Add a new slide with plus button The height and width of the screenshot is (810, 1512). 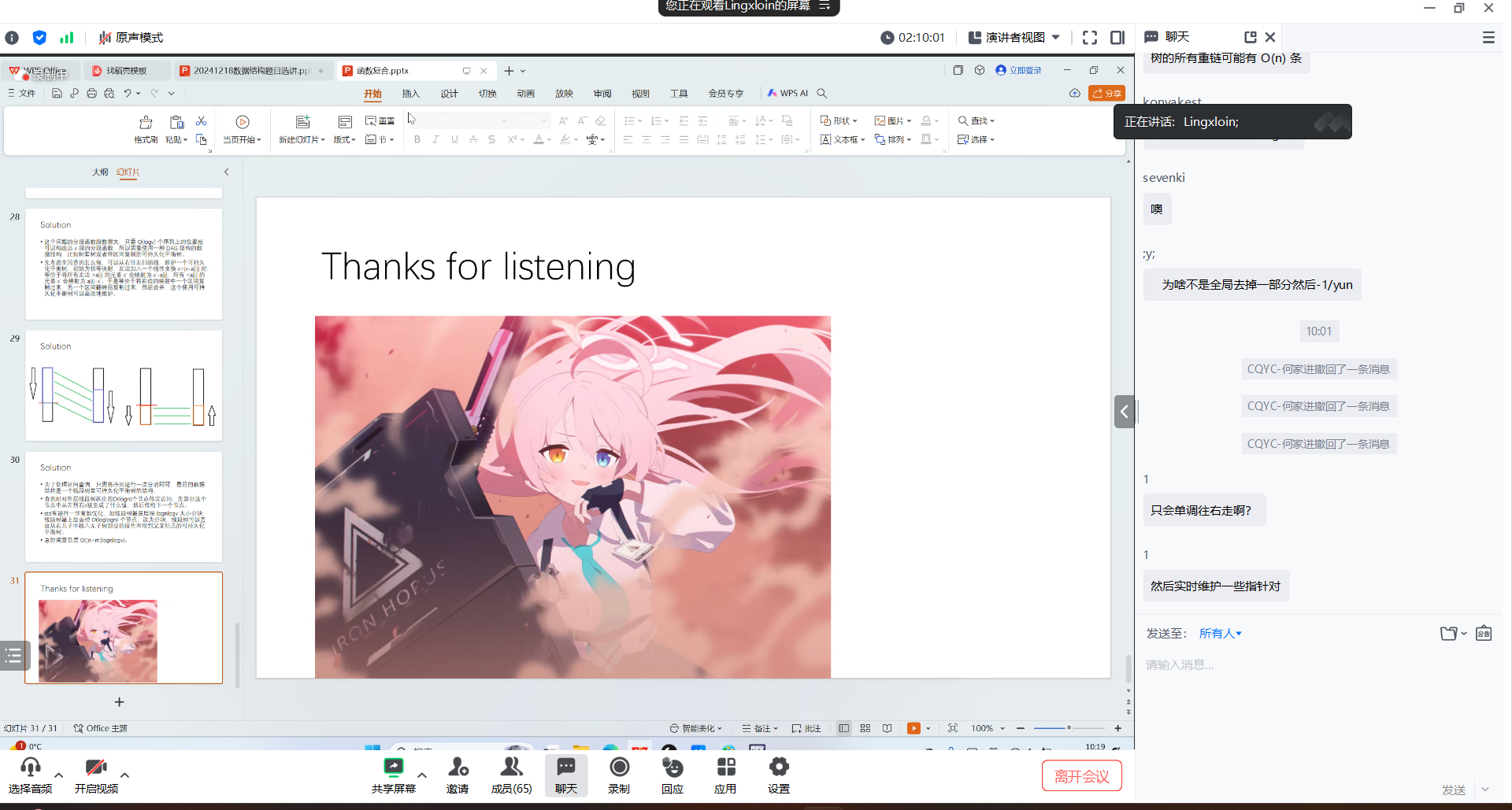pyautogui.click(x=120, y=701)
